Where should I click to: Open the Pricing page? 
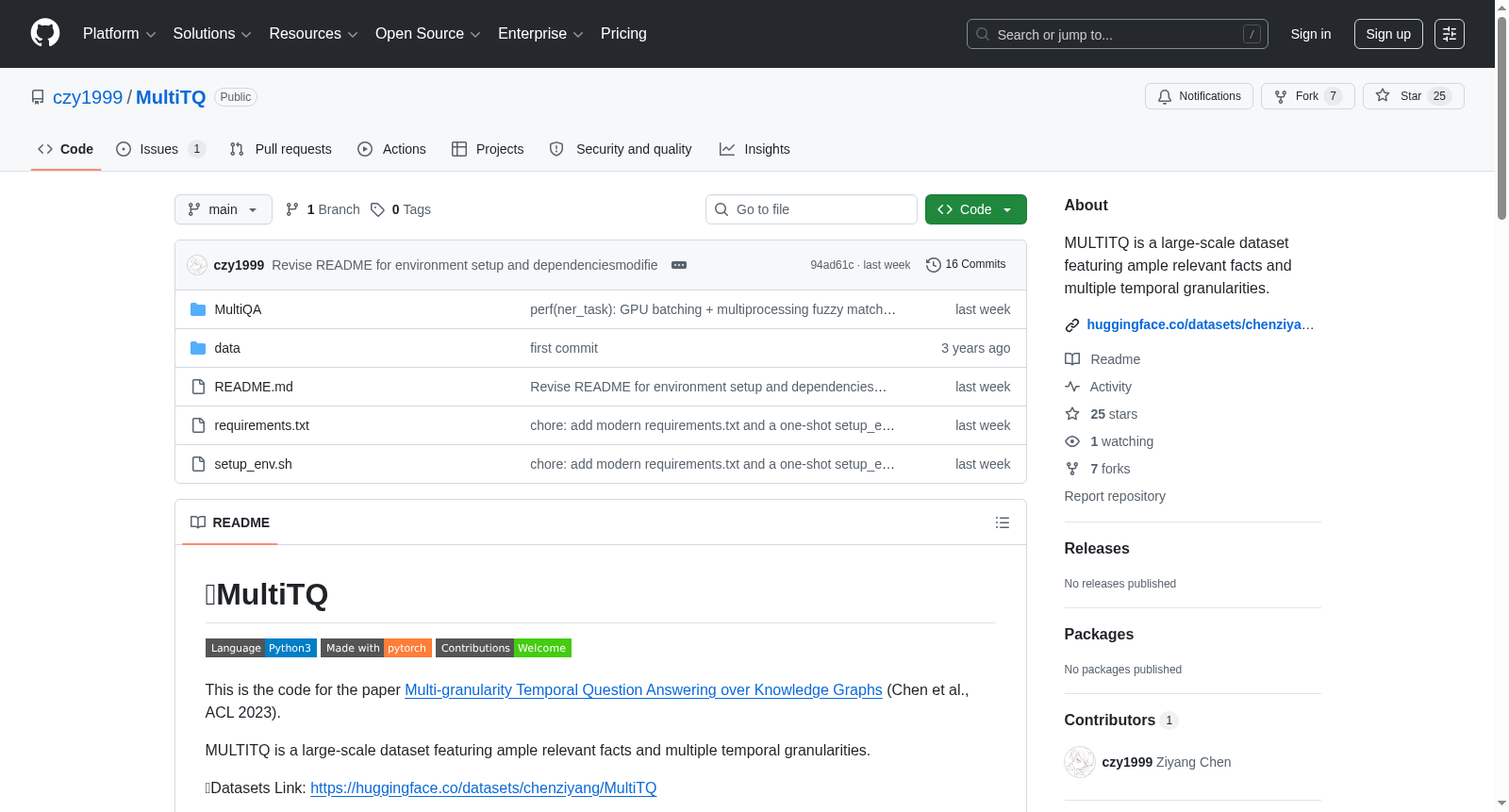tap(623, 34)
